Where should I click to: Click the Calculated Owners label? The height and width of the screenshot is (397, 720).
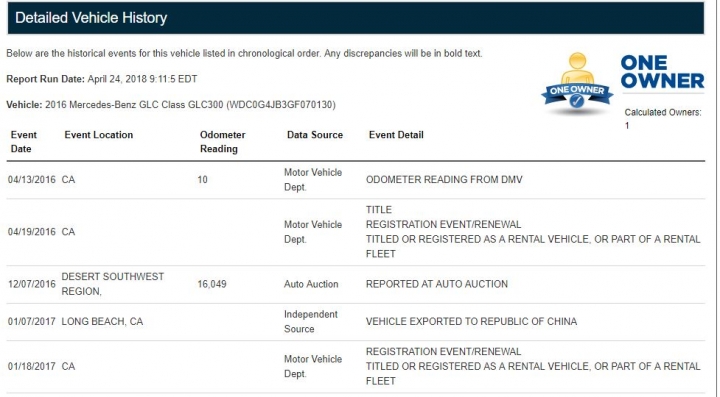[x=663, y=112]
